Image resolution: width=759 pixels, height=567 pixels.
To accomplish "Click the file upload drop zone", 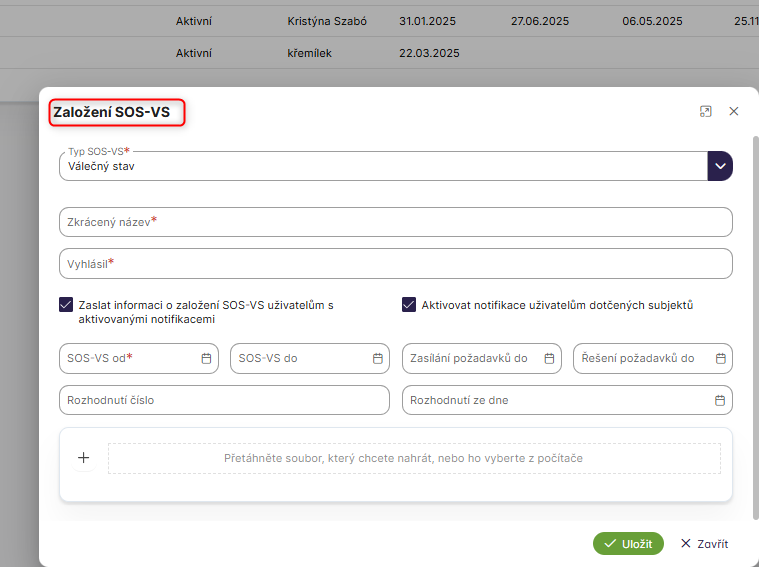I will [414, 458].
